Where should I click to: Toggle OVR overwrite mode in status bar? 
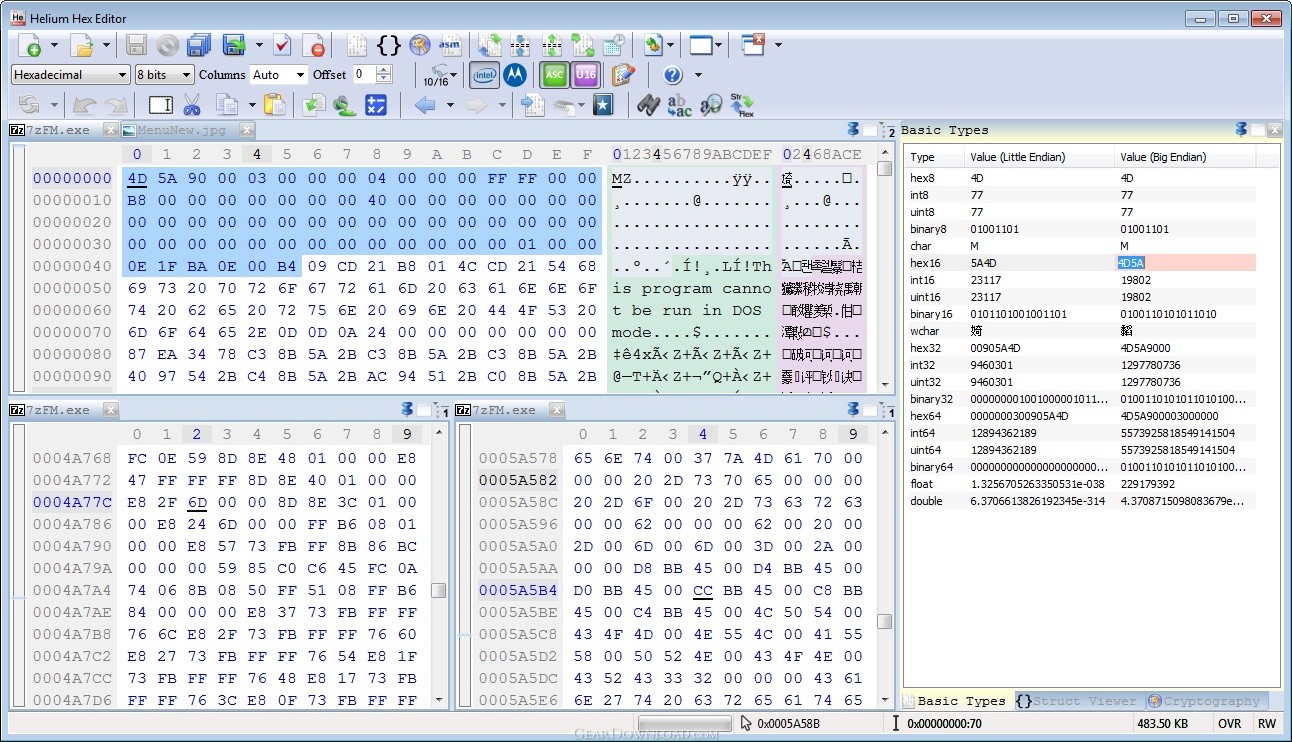coord(1229,723)
